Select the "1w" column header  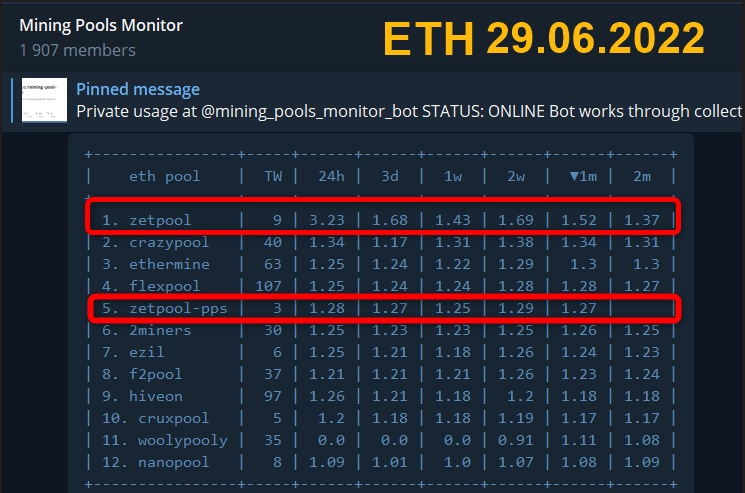tap(453, 176)
